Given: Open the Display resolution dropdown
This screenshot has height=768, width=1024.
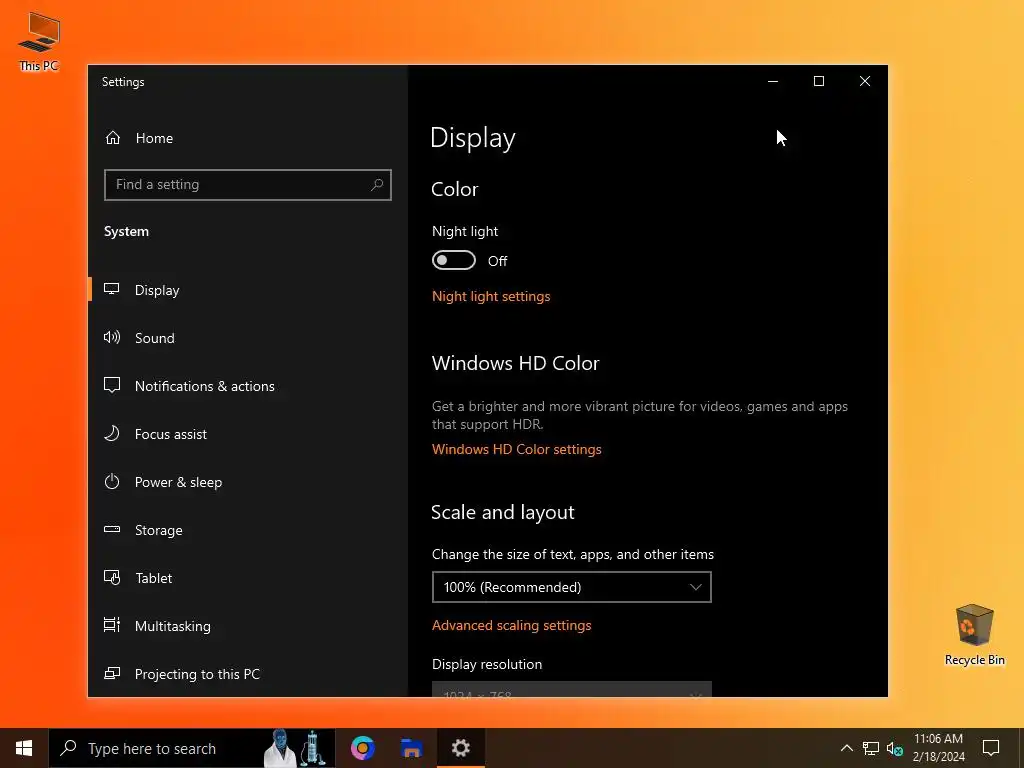Looking at the screenshot, I should pyautogui.click(x=571, y=690).
